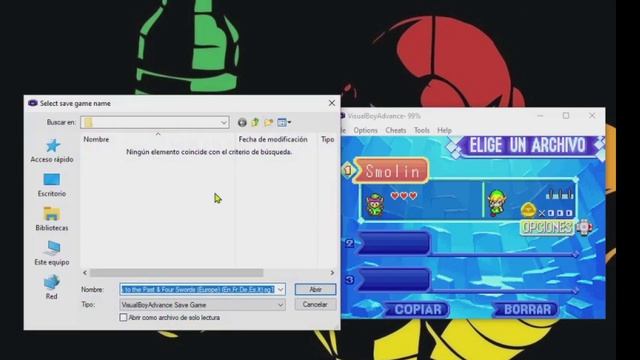
Task: Open the Tools menu in VisualBoyAdvance
Action: 422,130
